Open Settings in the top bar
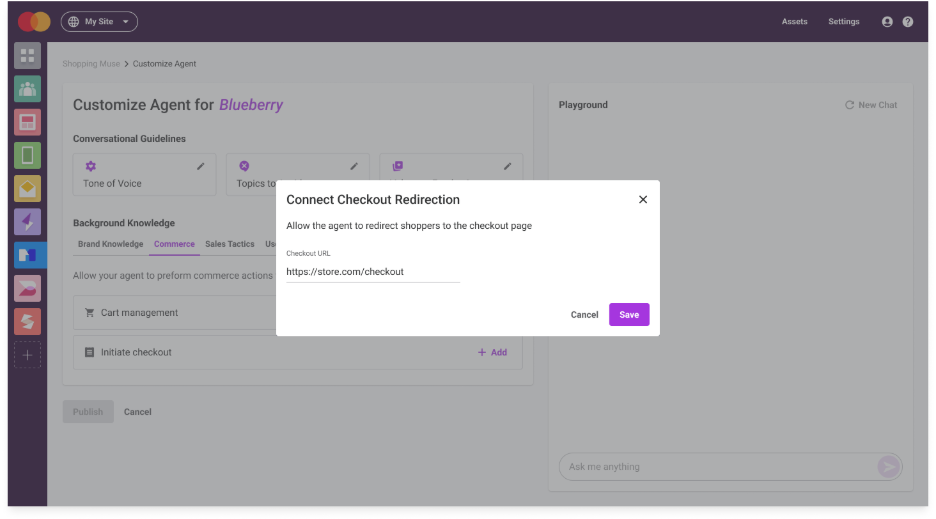 coord(843,22)
